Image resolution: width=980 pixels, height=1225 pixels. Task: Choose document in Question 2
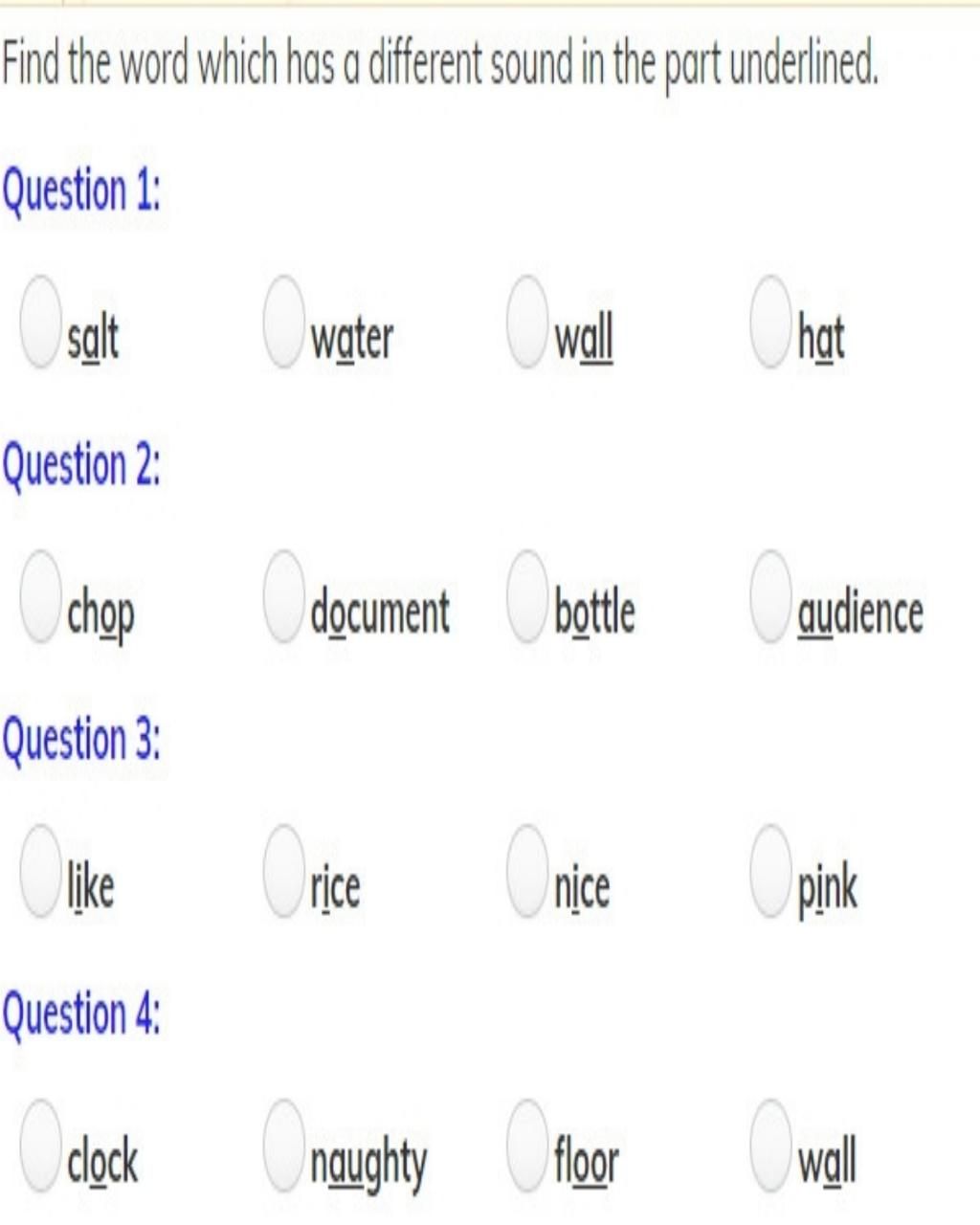(284, 596)
